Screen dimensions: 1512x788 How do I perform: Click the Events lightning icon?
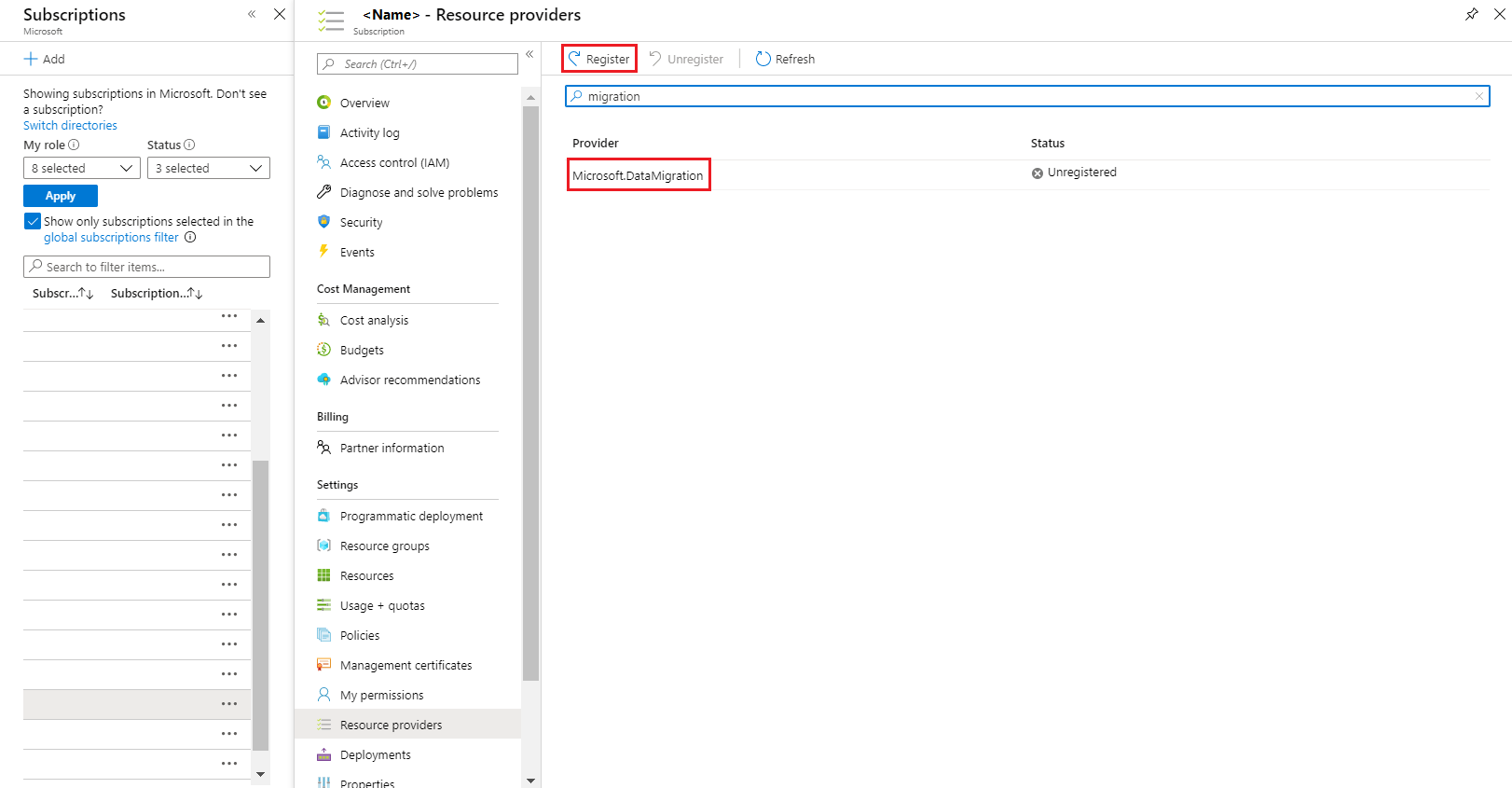coord(323,251)
